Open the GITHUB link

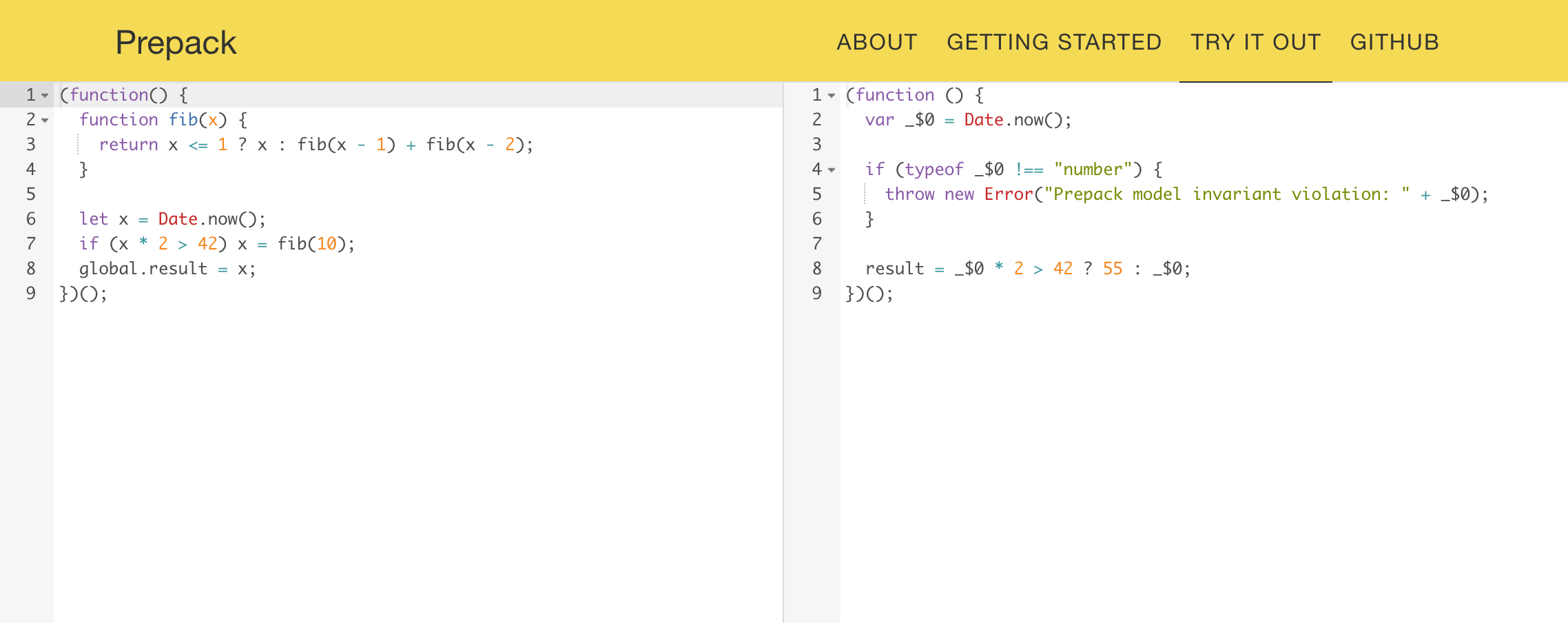(x=1394, y=42)
